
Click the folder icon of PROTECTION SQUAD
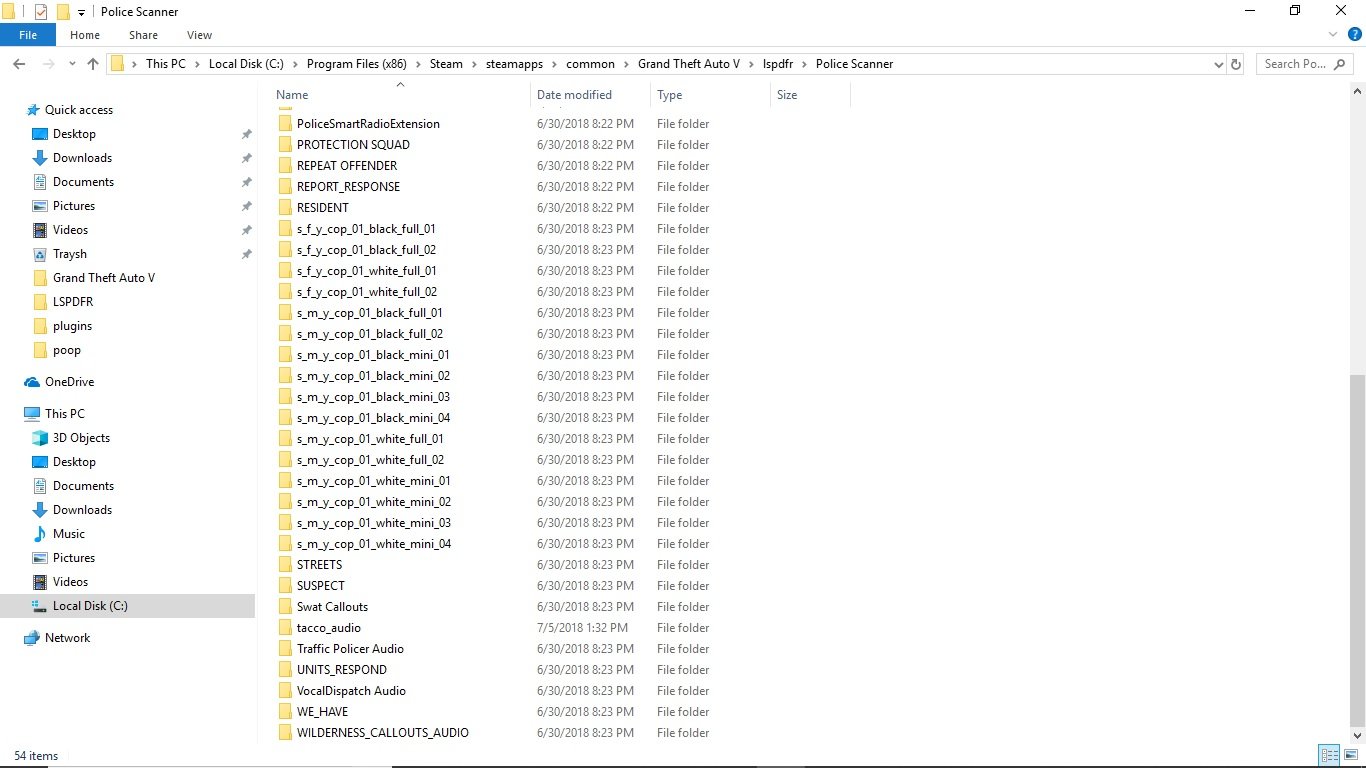pyautogui.click(x=285, y=145)
